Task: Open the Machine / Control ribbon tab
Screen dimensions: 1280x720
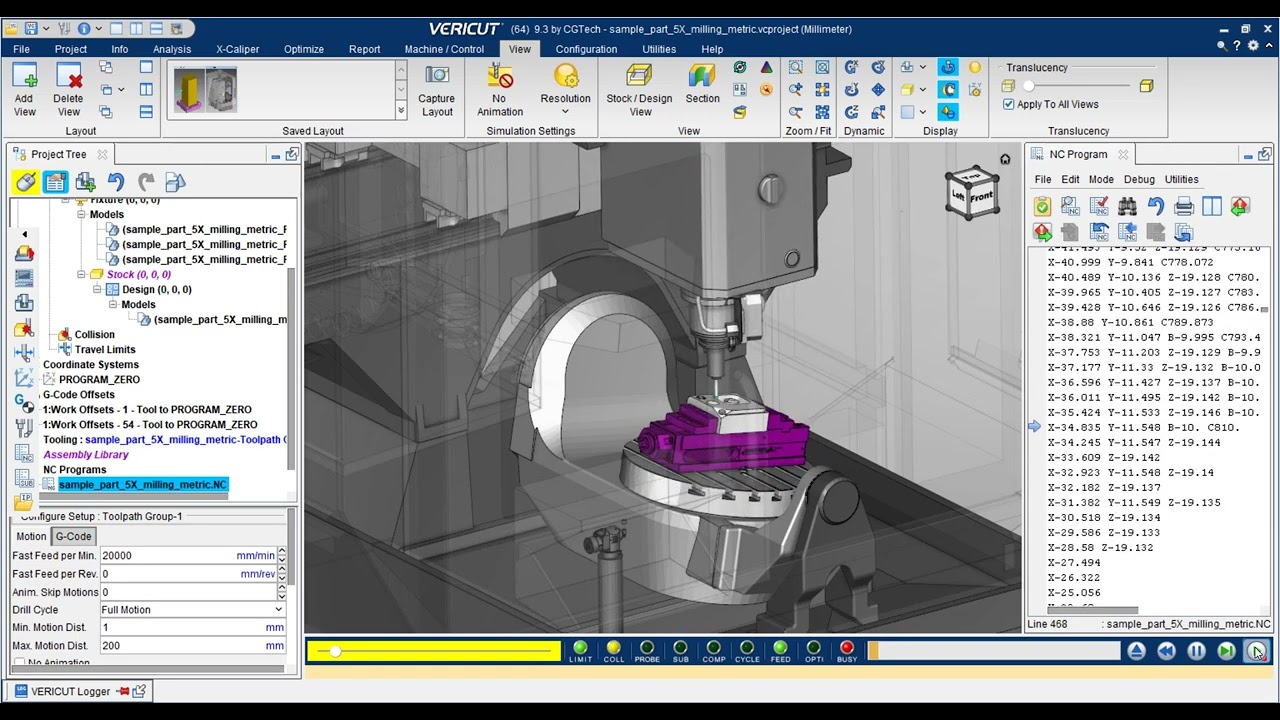Action: coord(444,49)
